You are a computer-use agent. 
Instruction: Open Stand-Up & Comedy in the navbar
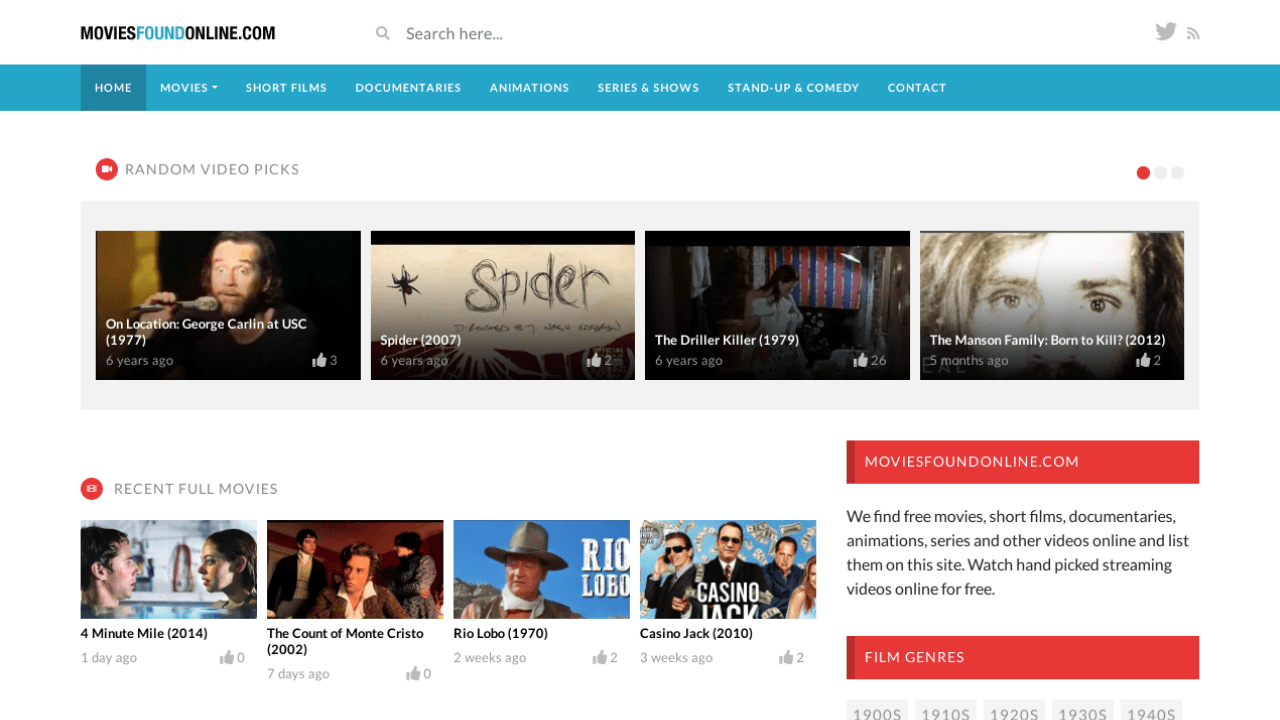(x=793, y=88)
